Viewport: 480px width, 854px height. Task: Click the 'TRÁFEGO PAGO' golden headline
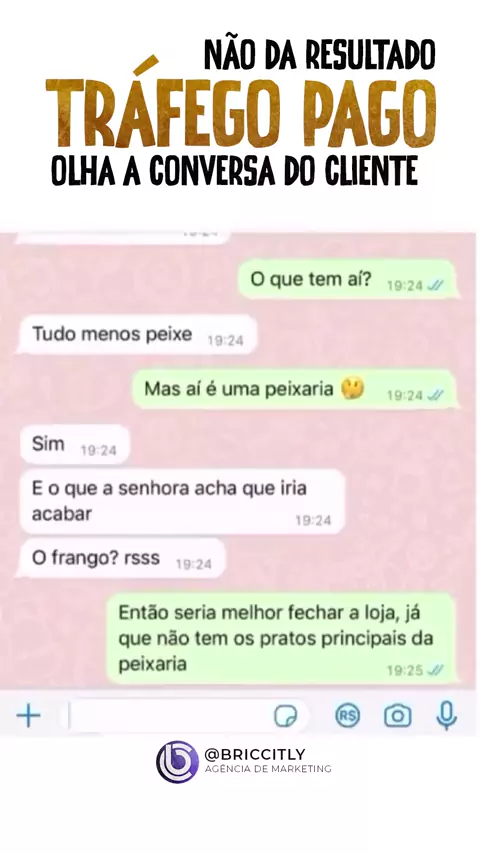[241, 113]
